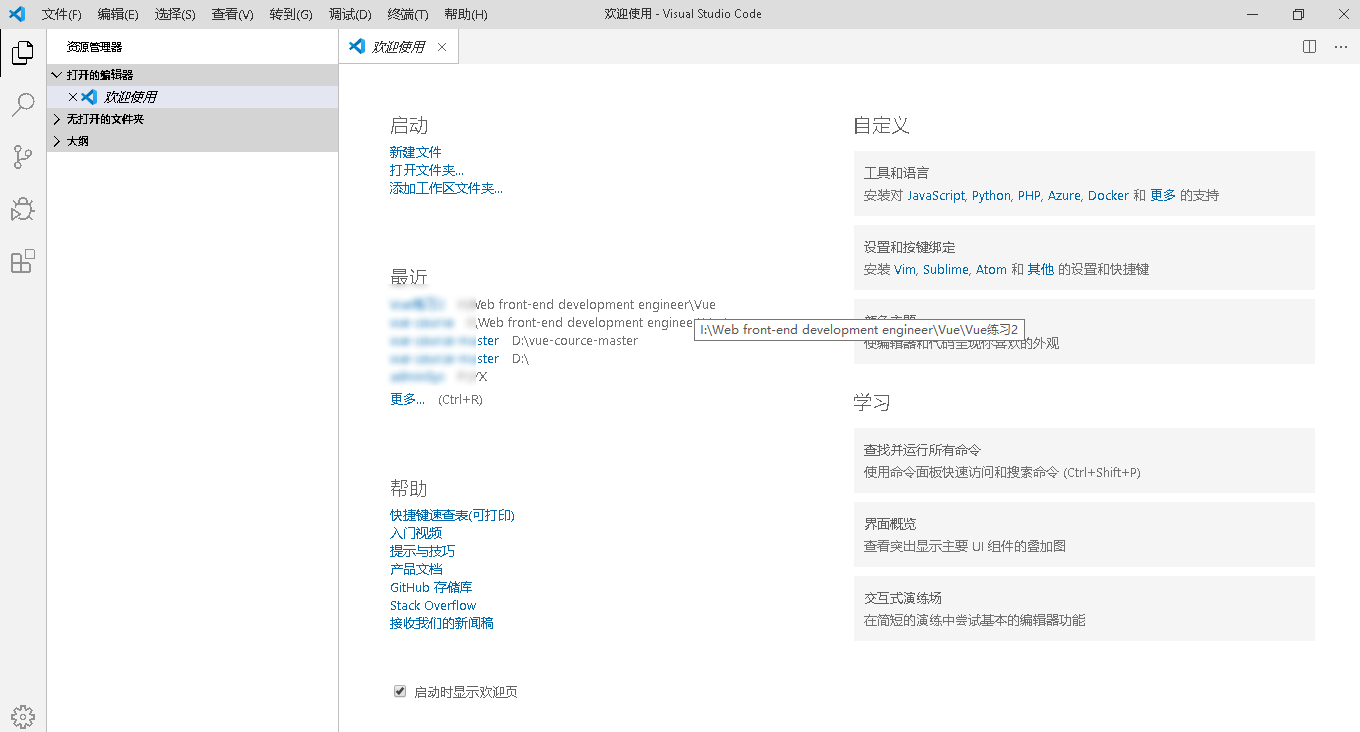Click the 打开文件夹... link
Viewport: 1360px width, 732px height.
click(427, 170)
